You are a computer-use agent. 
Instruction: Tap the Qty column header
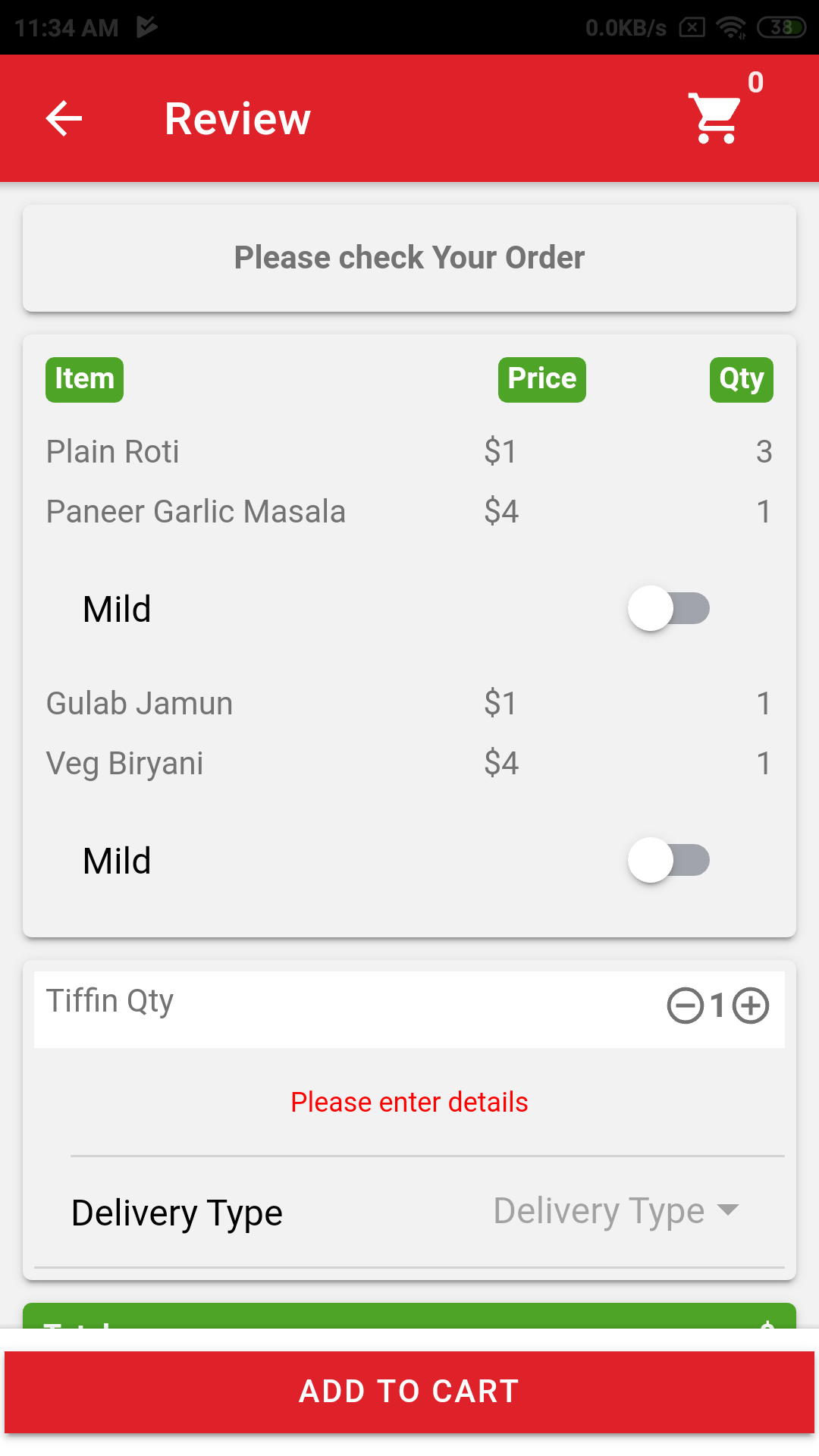(741, 379)
